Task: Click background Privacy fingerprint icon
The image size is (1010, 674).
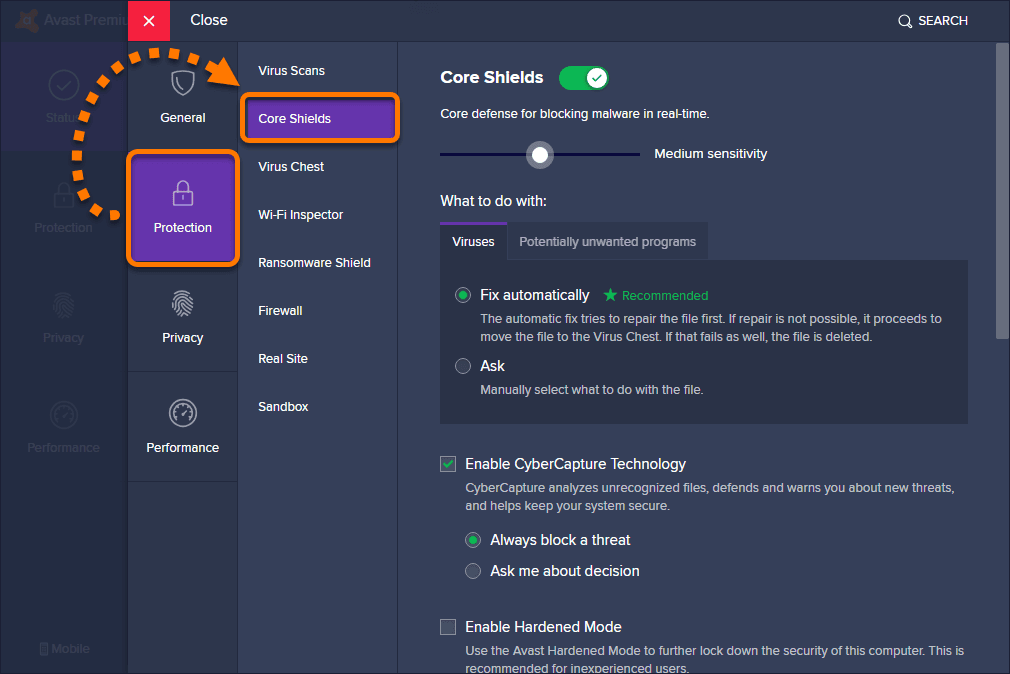Action: point(63,305)
